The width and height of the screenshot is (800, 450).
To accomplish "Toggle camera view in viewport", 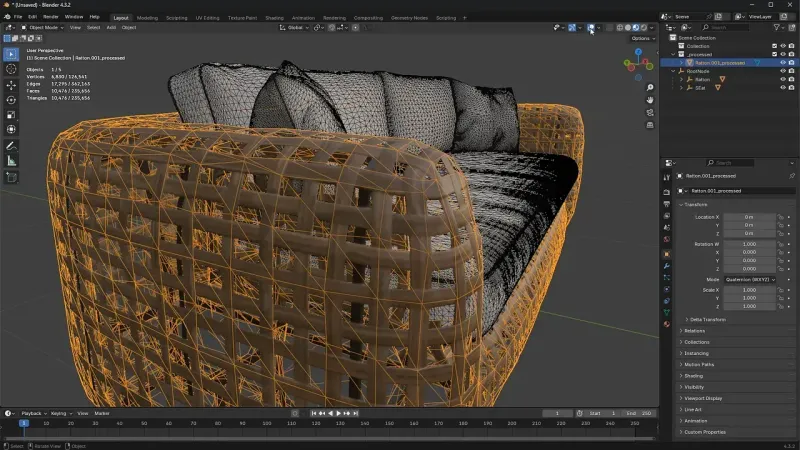I will [x=650, y=112].
